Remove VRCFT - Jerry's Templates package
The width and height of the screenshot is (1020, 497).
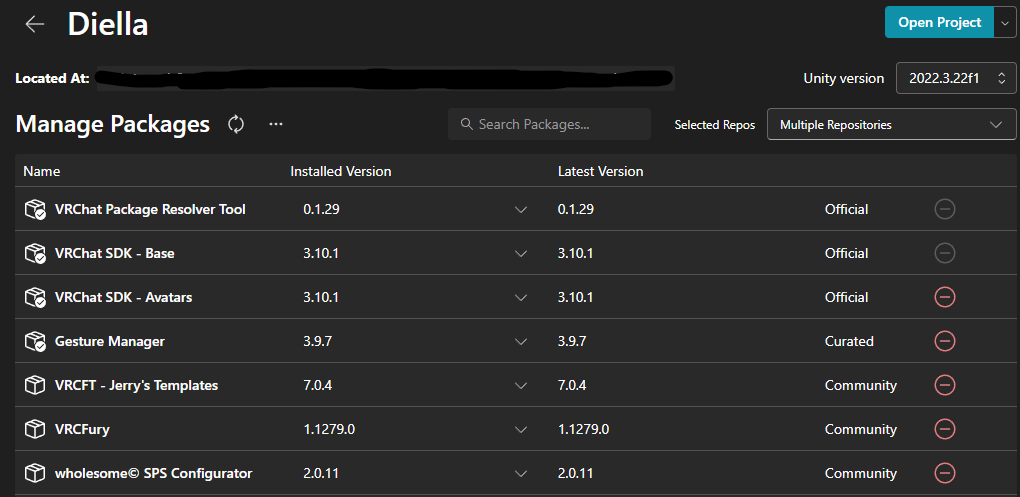944,385
